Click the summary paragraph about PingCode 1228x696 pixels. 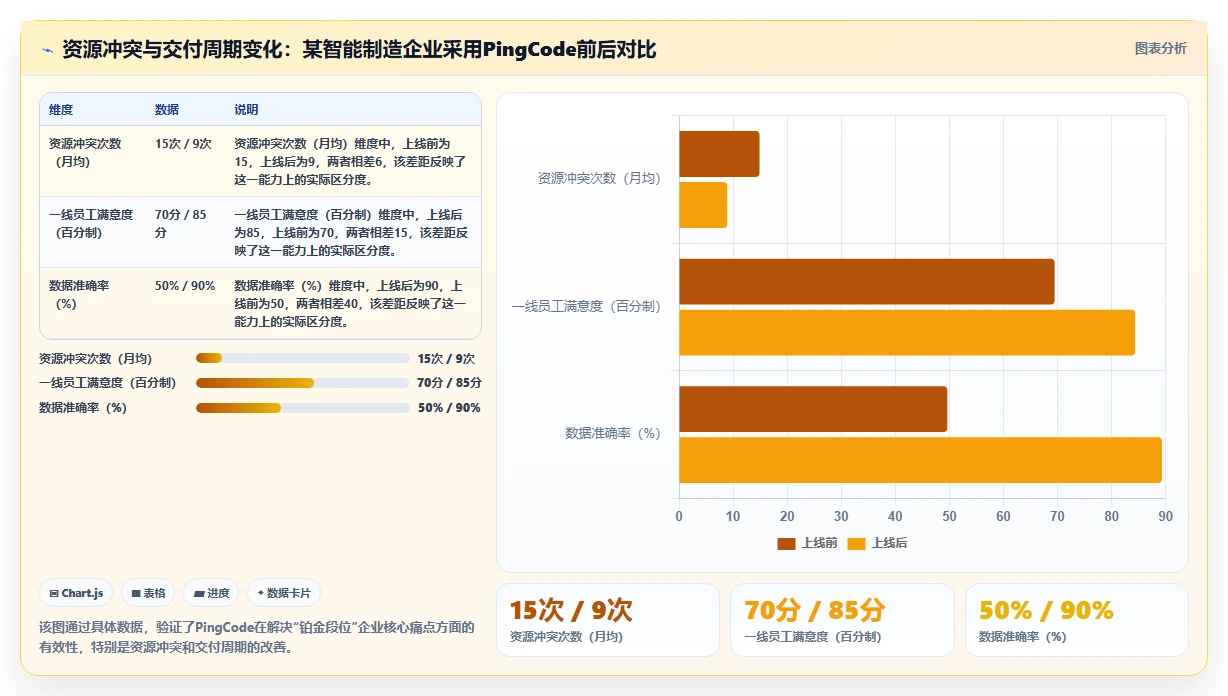256,637
